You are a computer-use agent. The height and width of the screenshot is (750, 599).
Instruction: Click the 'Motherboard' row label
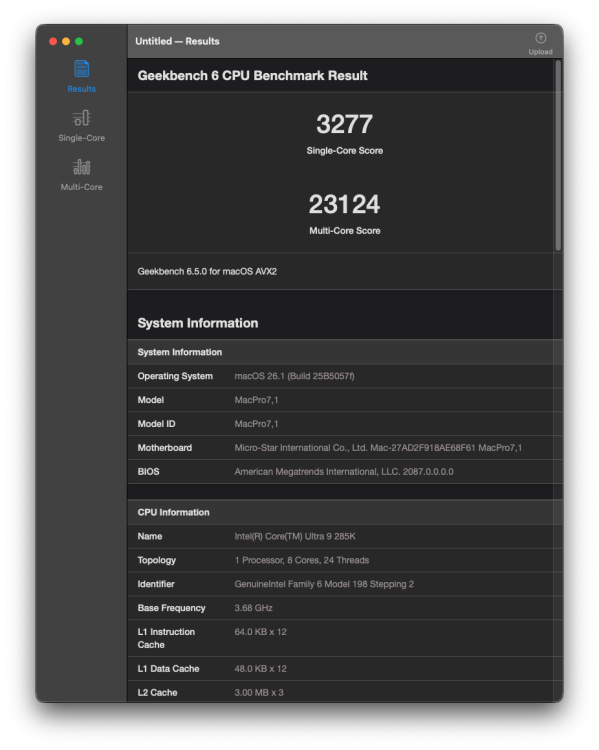(x=165, y=448)
